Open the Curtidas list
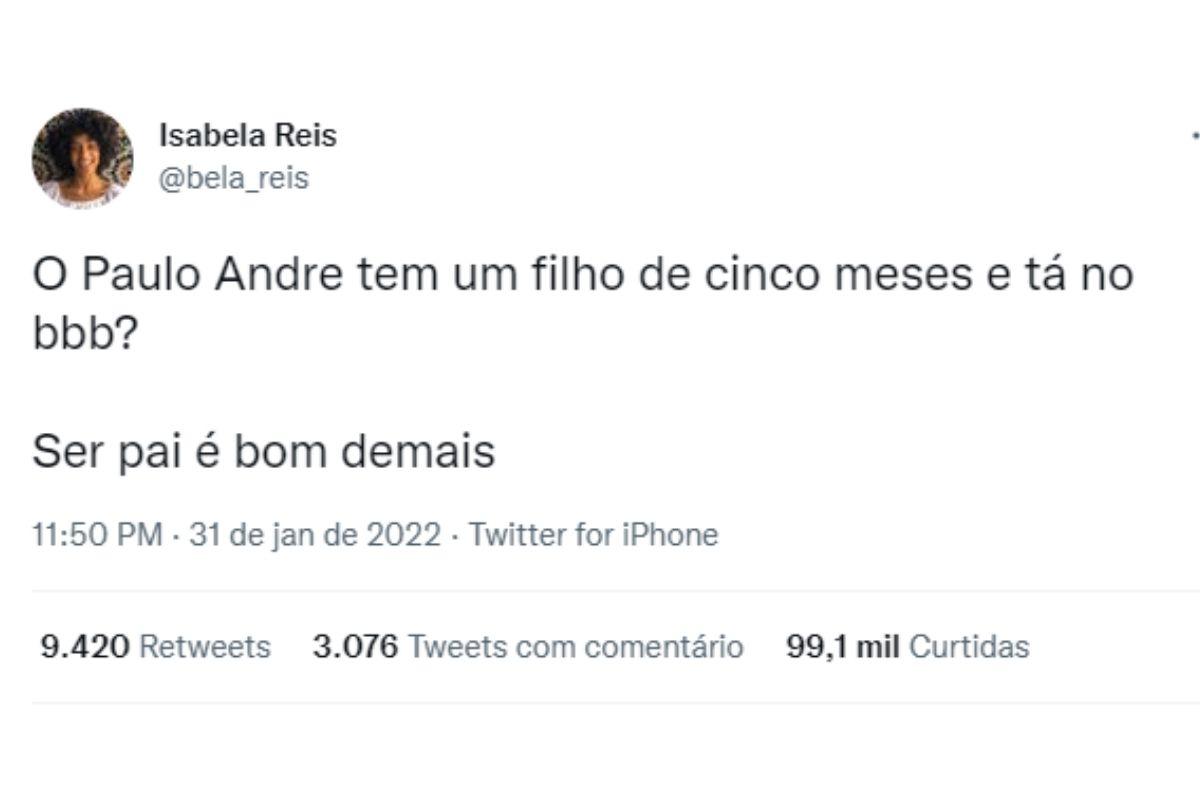The width and height of the screenshot is (1200, 800). coord(969,647)
